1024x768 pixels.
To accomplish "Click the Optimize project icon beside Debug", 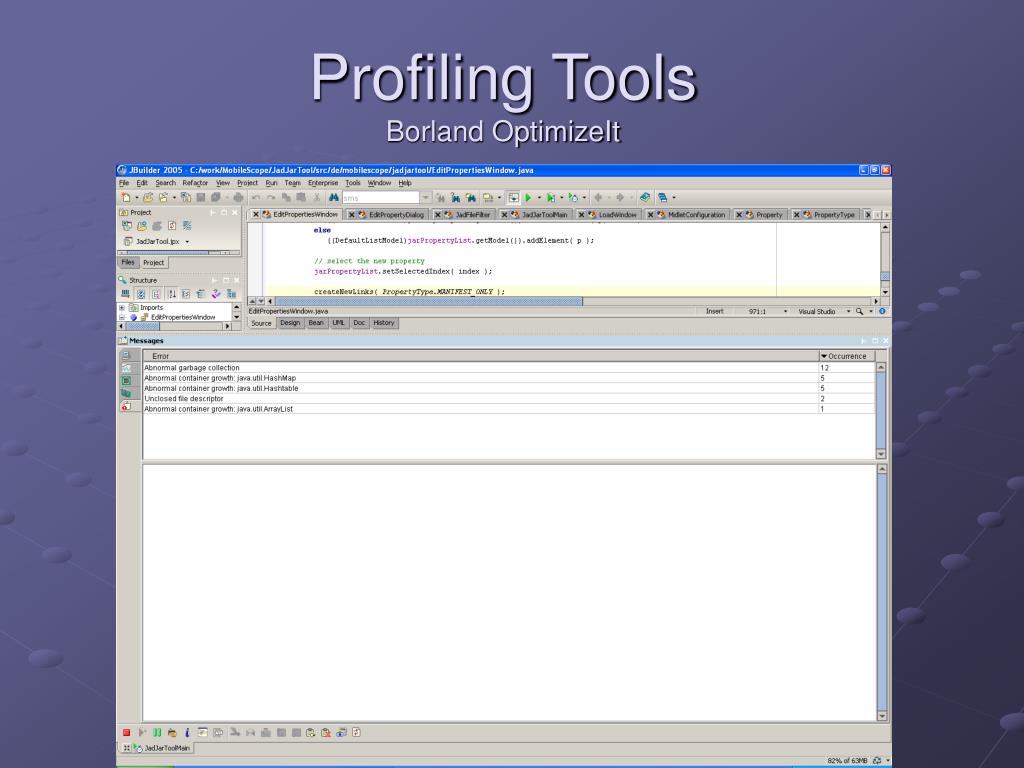I will [573, 197].
